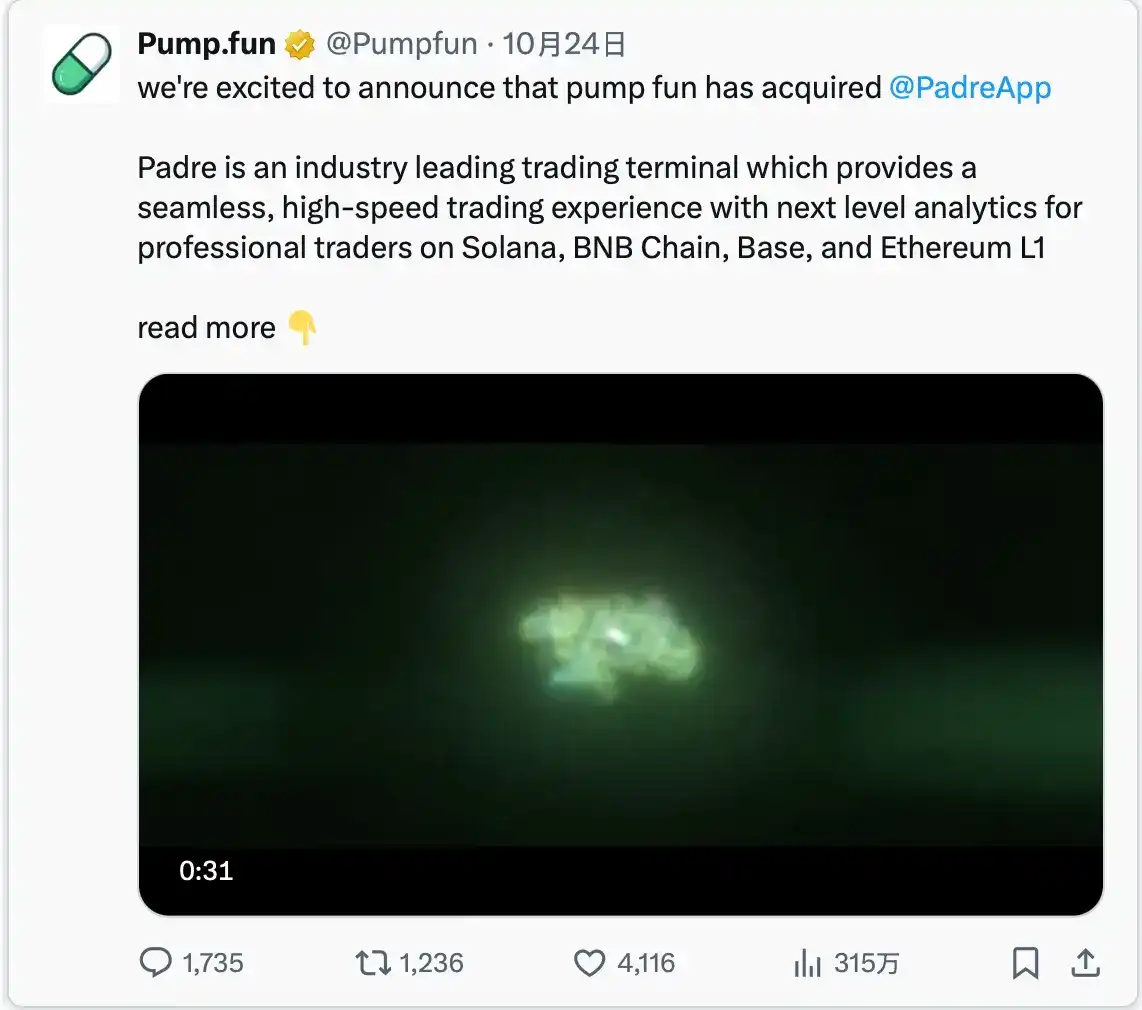
Task: Click the share upload icon
Action: click(x=1086, y=963)
